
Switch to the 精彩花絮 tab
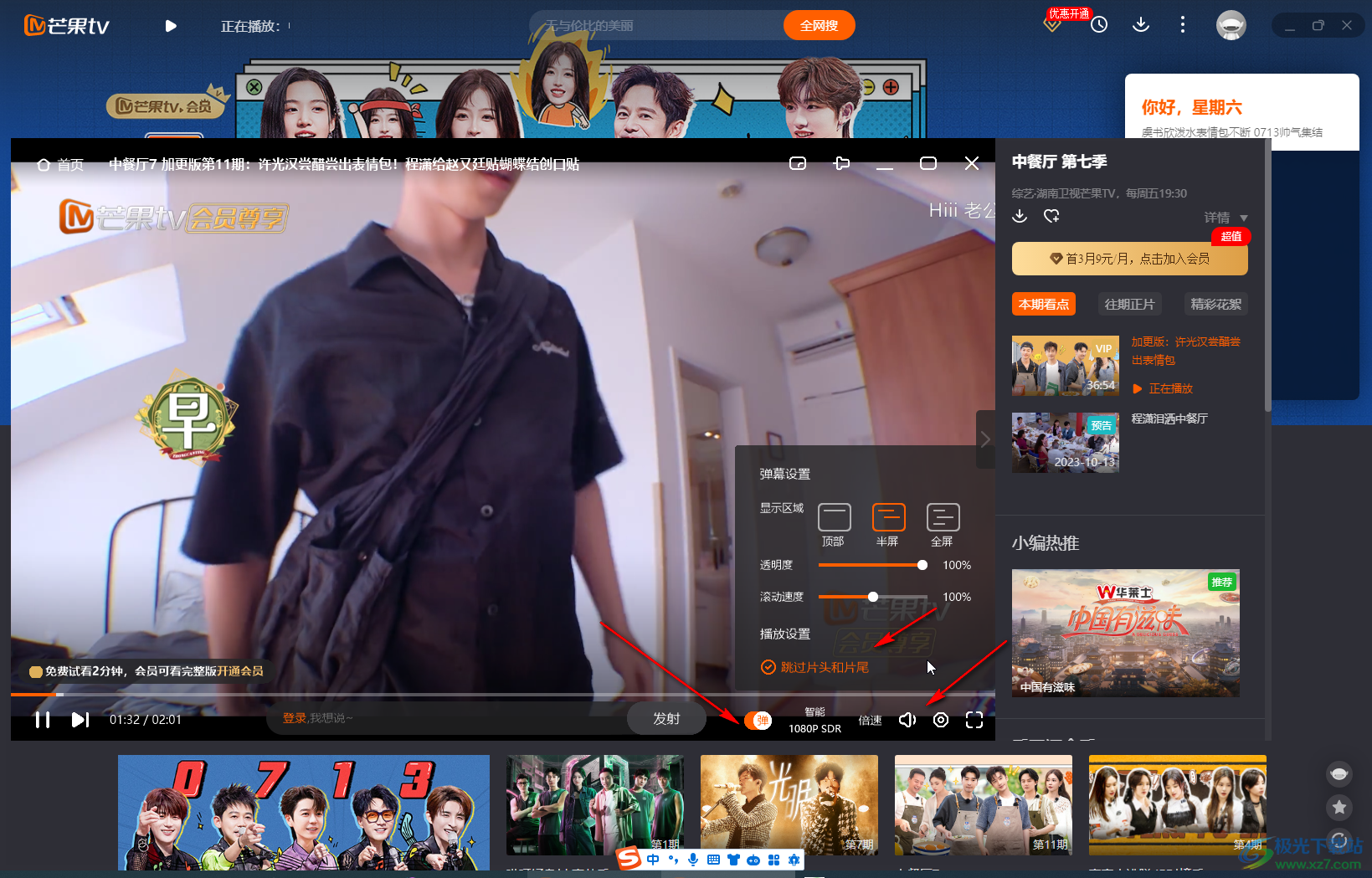pyautogui.click(x=1216, y=304)
